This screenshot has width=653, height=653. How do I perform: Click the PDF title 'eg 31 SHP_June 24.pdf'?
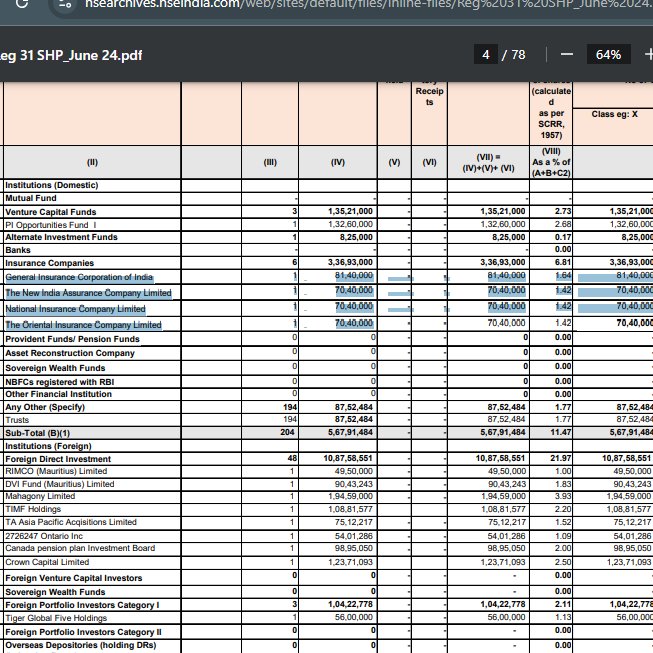(x=71, y=55)
